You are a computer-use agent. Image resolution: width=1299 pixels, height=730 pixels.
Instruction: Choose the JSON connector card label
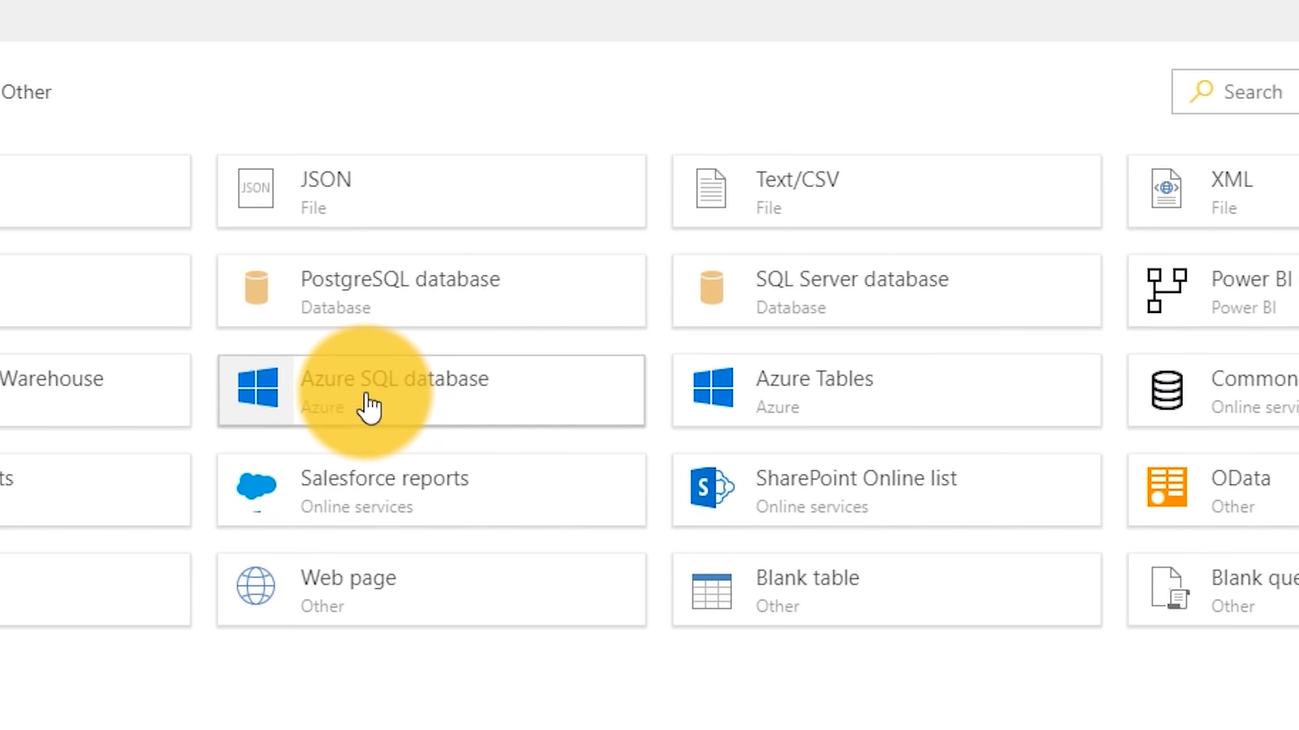point(326,179)
